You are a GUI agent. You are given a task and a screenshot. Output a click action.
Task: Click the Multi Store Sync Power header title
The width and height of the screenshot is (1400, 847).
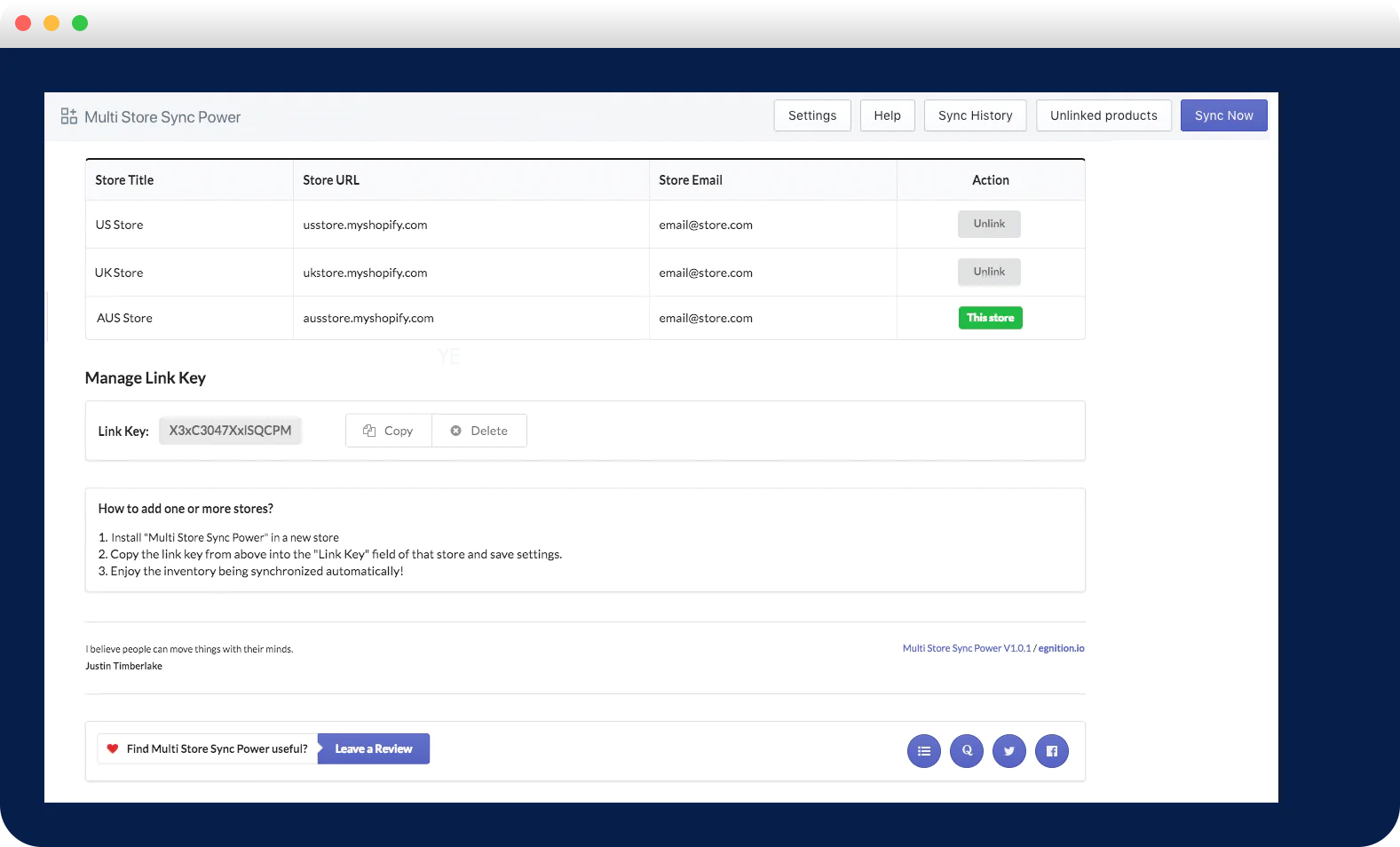point(162,117)
